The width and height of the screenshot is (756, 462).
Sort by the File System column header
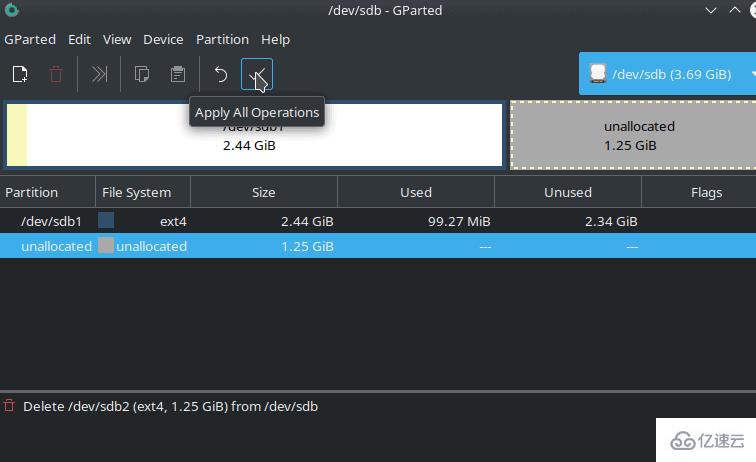click(143, 192)
